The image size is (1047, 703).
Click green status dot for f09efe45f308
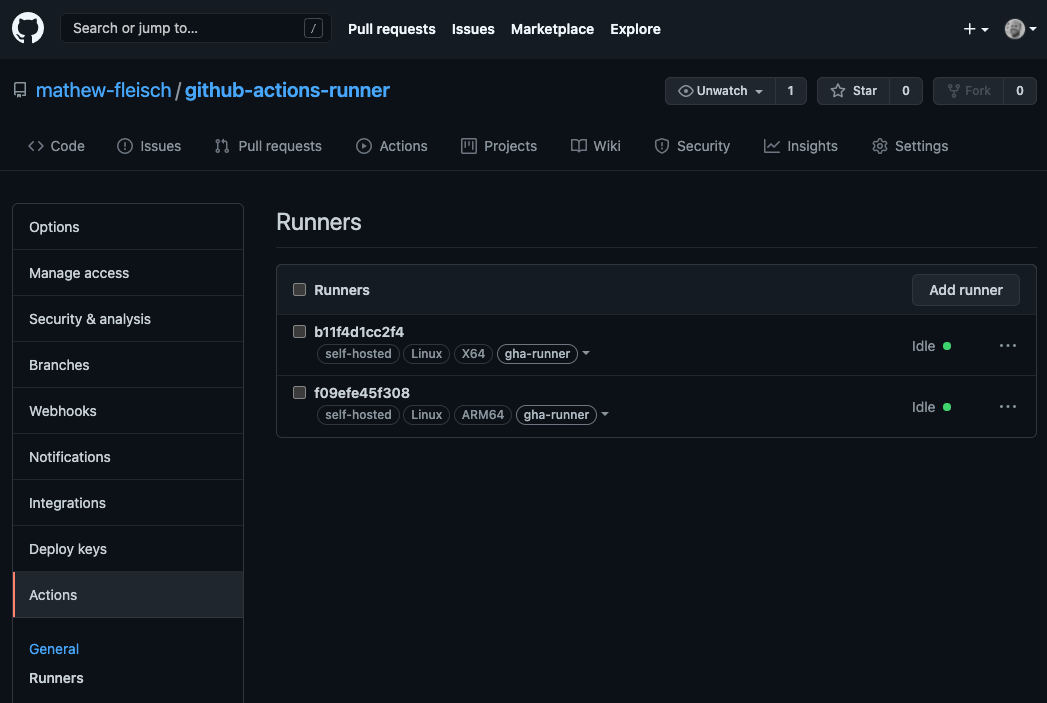pyautogui.click(x=947, y=407)
